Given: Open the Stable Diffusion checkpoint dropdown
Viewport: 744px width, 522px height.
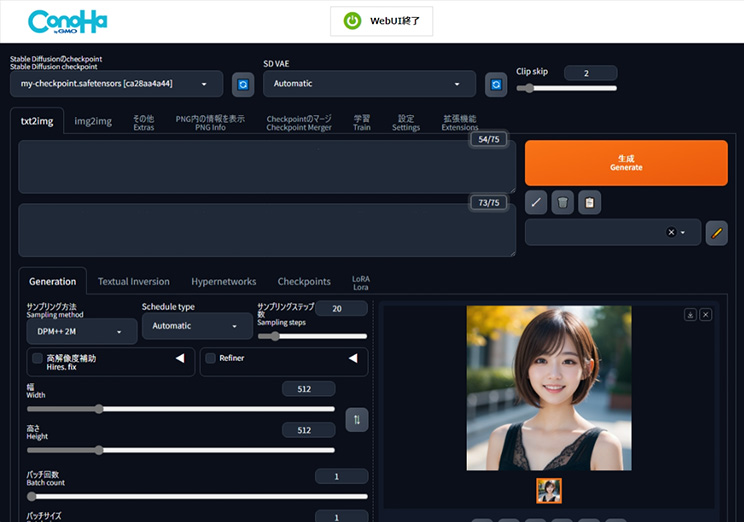Looking at the screenshot, I should [115, 85].
